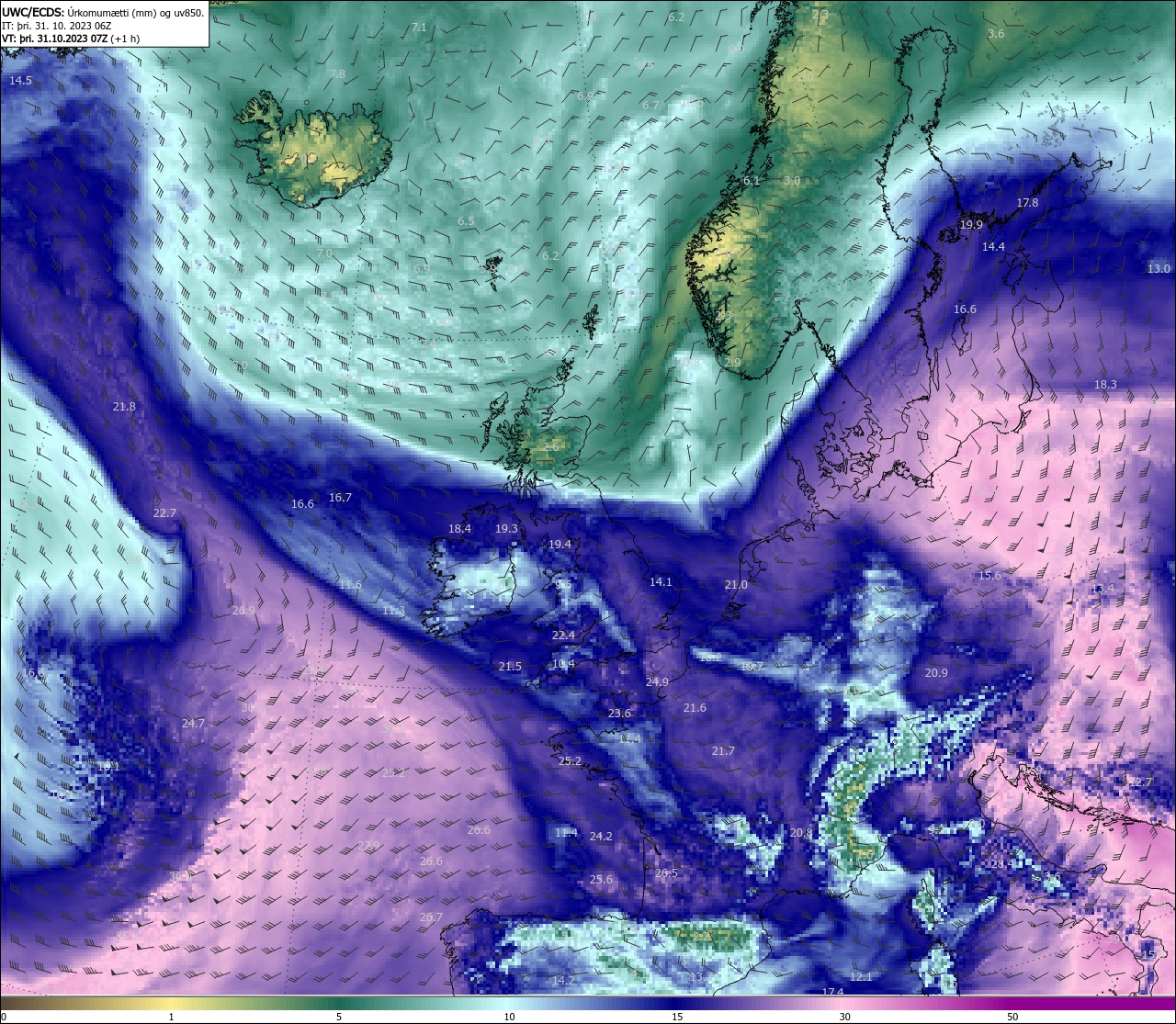Click the map value '14.5'
This screenshot has width=1176, height=1024.
(20, 81)
